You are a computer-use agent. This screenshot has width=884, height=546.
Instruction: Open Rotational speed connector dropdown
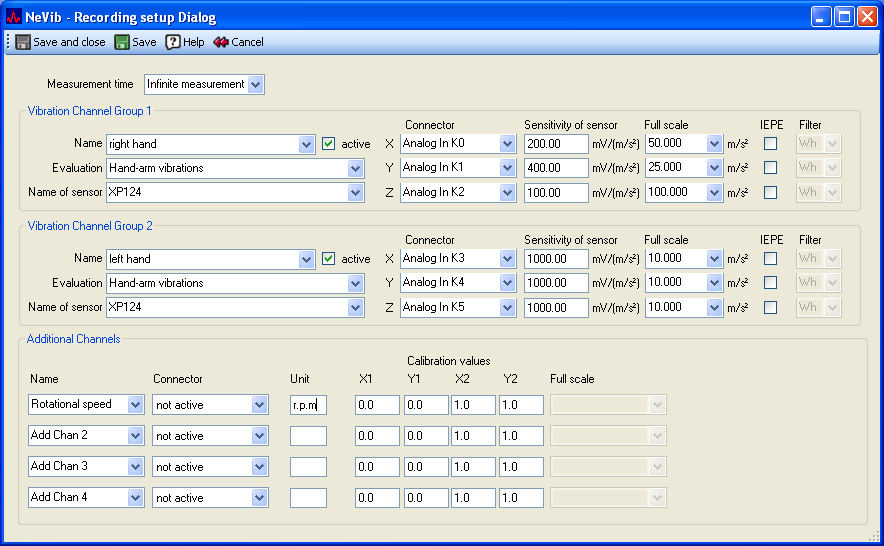point(260,405)
